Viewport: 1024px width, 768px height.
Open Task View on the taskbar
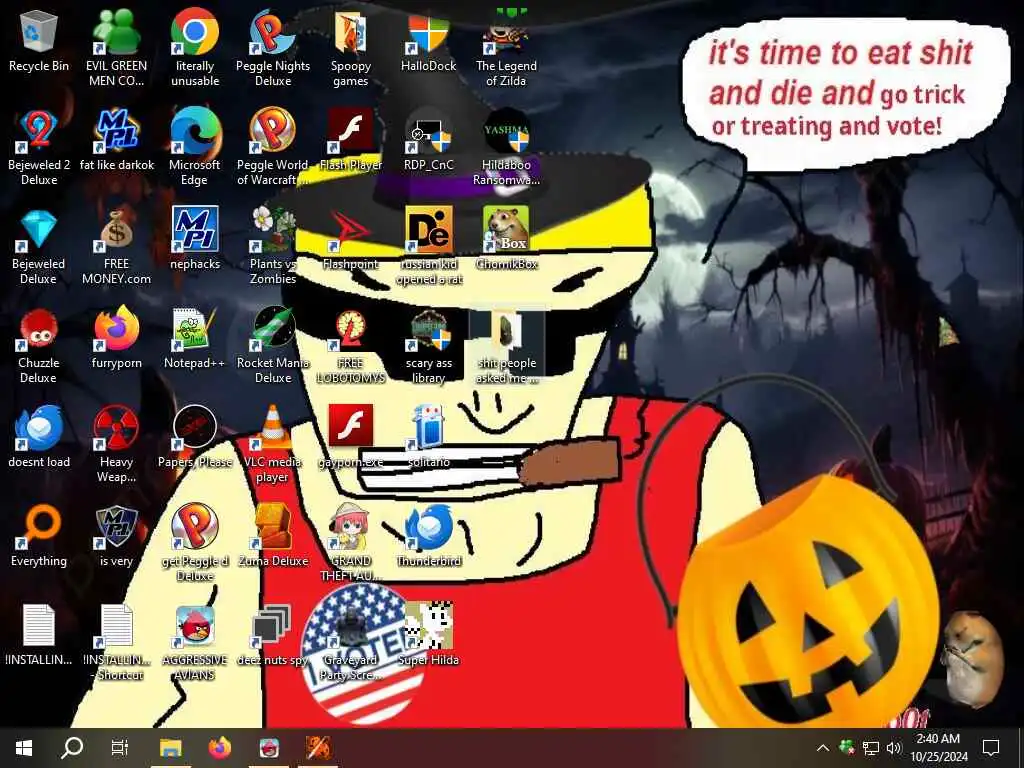pos(120,748)
